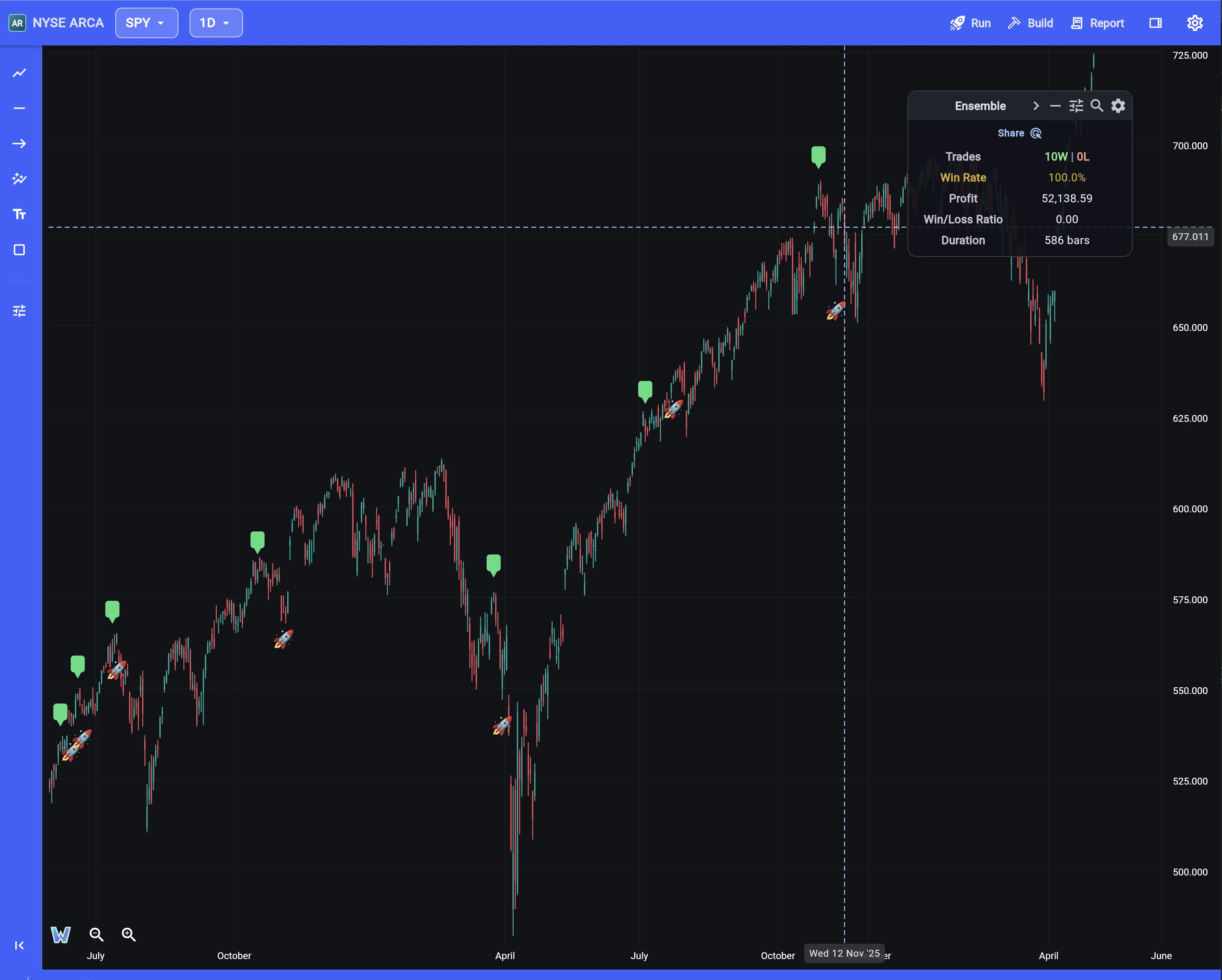This screenshot has height=980, width=1222.
Task: Open the pattern/indicator sparkle tool
Action: point(19,179)
